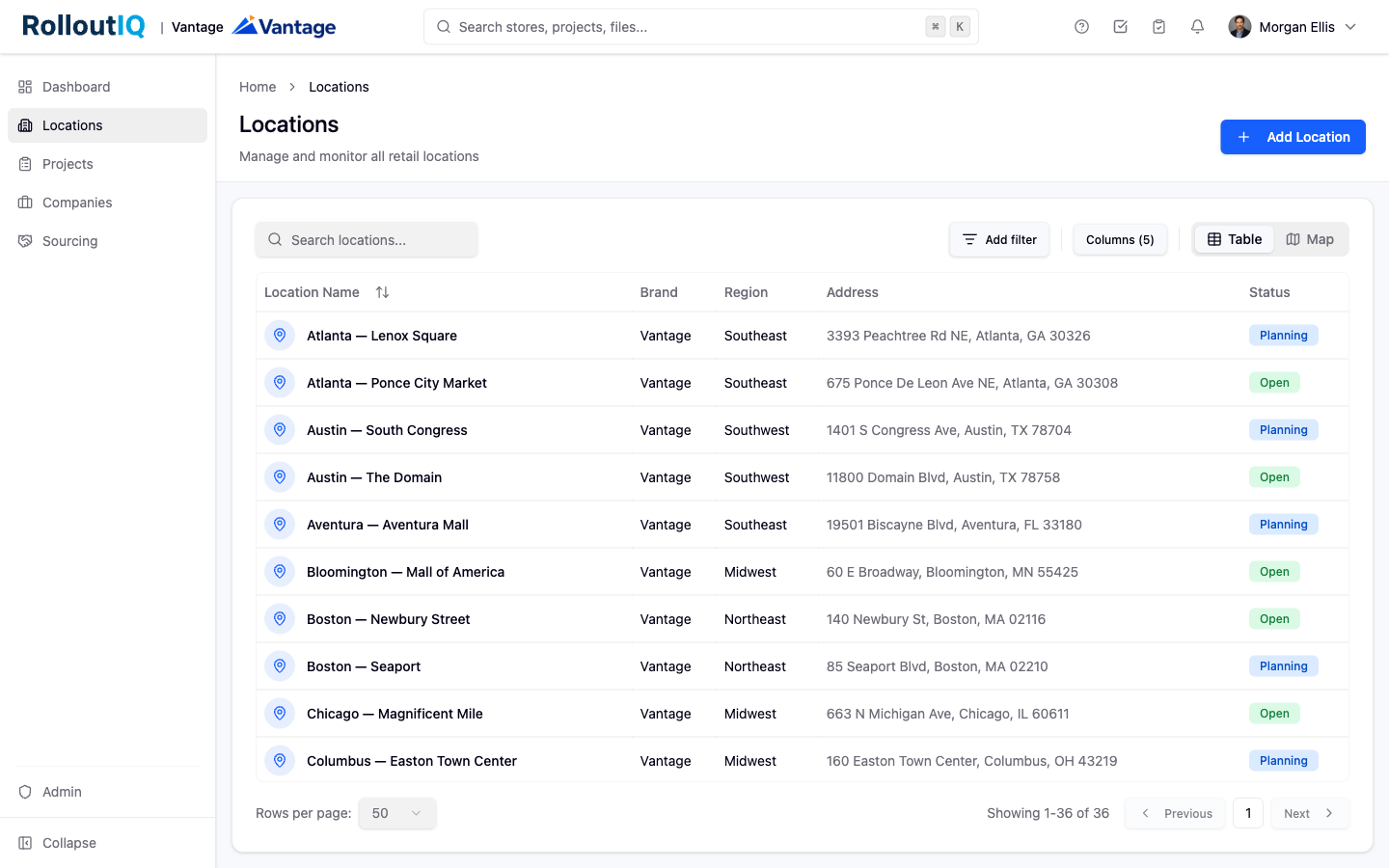Go to Dashboard in sidebar
Screen dimensions: 1389x868
pyautogui.click(x=107, y=87)
